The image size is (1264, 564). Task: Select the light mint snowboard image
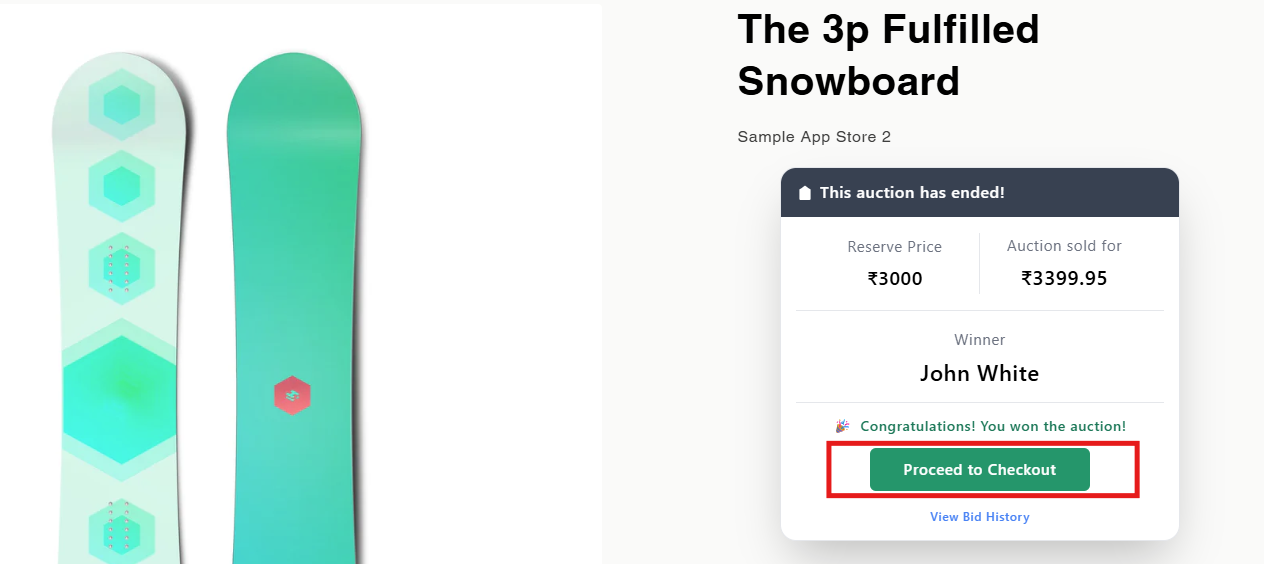pyautogui.click(x=120, y=300)
